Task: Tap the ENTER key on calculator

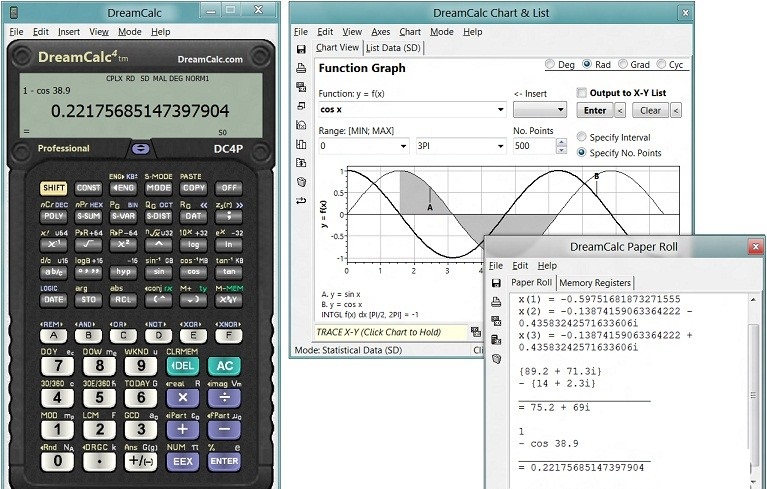Action: point(225,462)
